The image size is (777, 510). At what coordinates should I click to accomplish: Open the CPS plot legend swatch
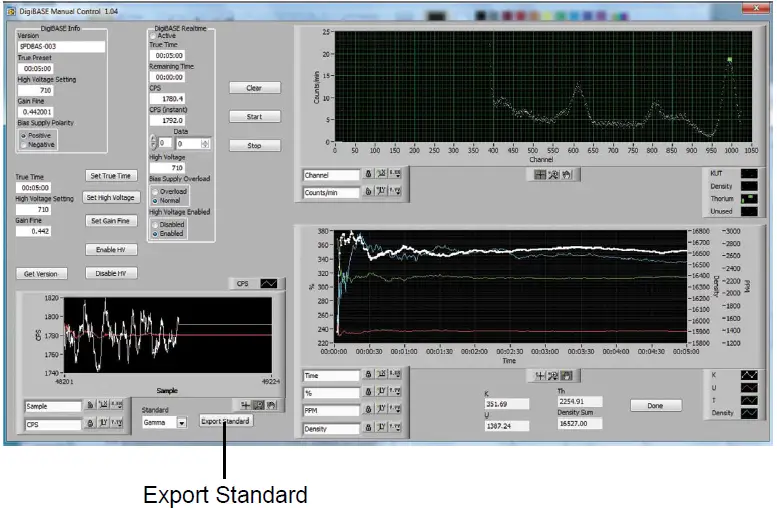(x=269, y=283)
